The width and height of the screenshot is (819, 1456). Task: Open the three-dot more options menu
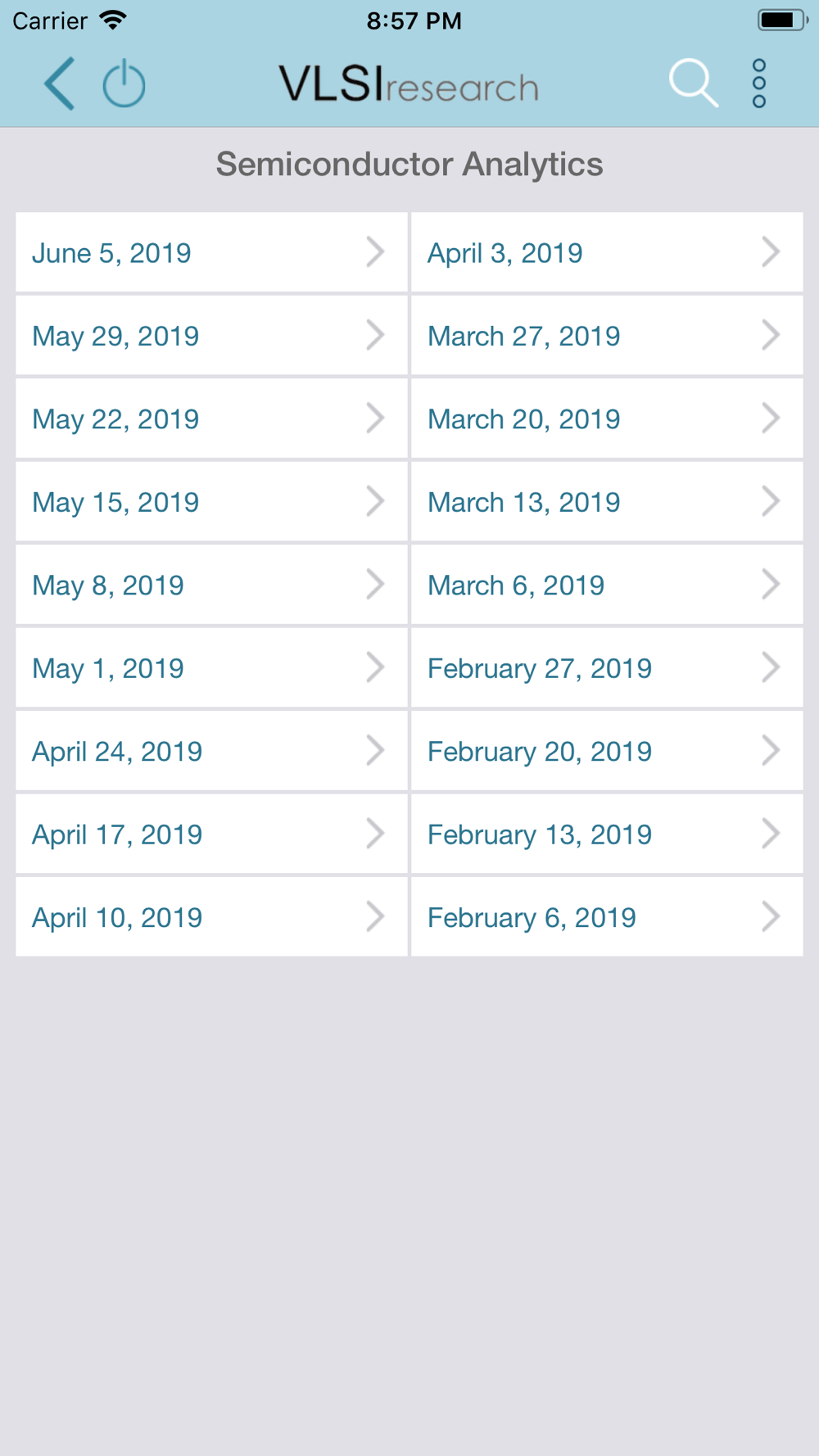point(759,84)
